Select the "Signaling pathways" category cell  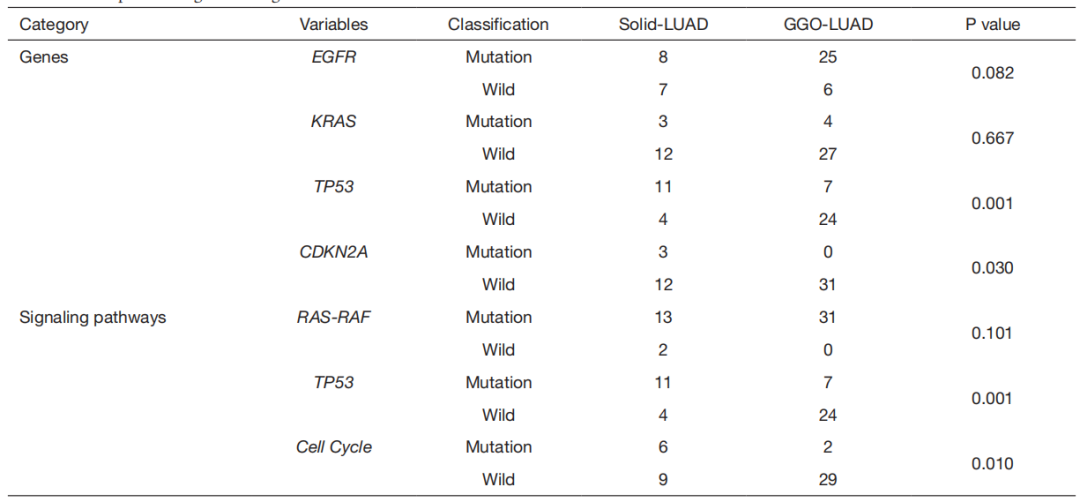click(93, 317)
